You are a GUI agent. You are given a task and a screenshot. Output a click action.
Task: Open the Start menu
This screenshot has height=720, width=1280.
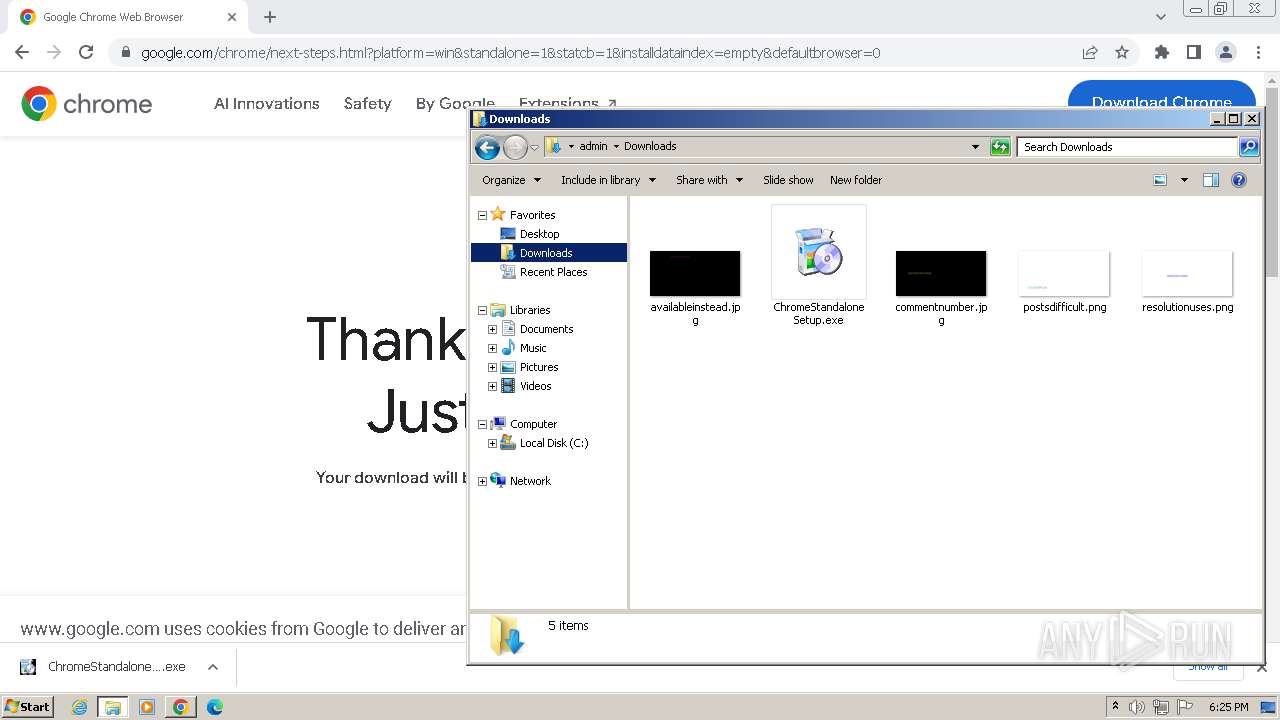coord(28,706)
